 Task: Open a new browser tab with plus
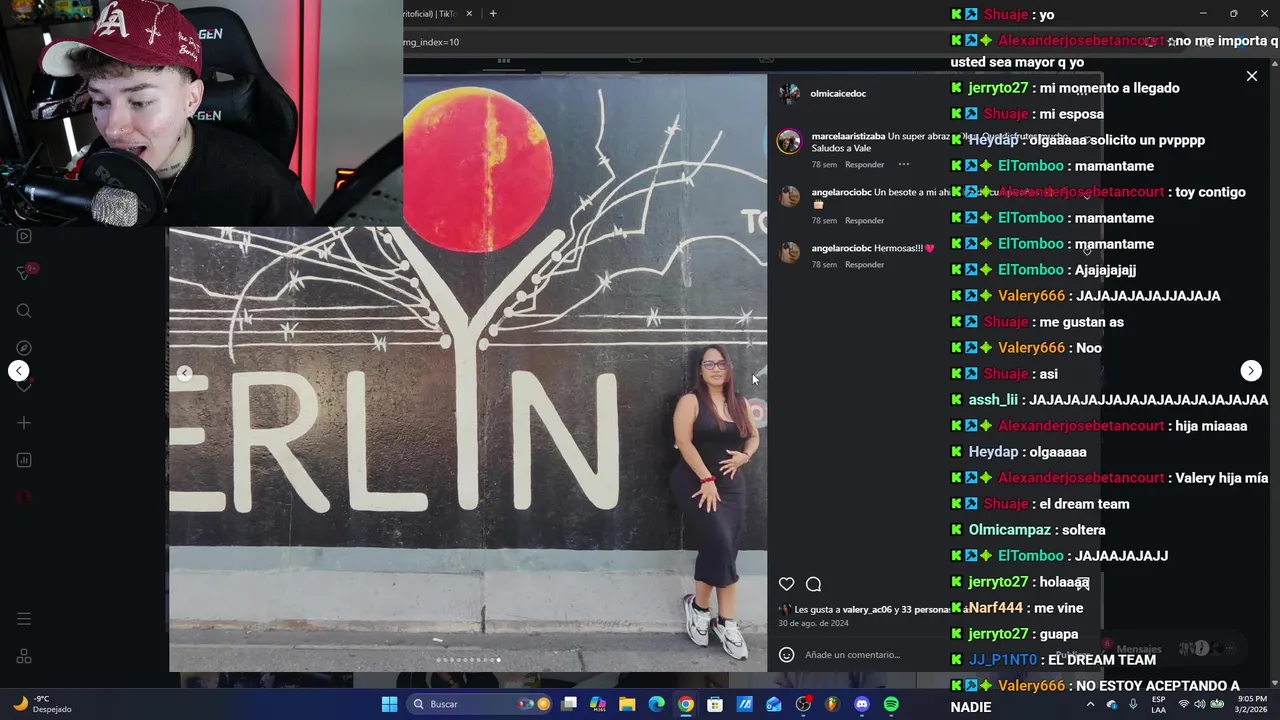[x=493, y=14]
